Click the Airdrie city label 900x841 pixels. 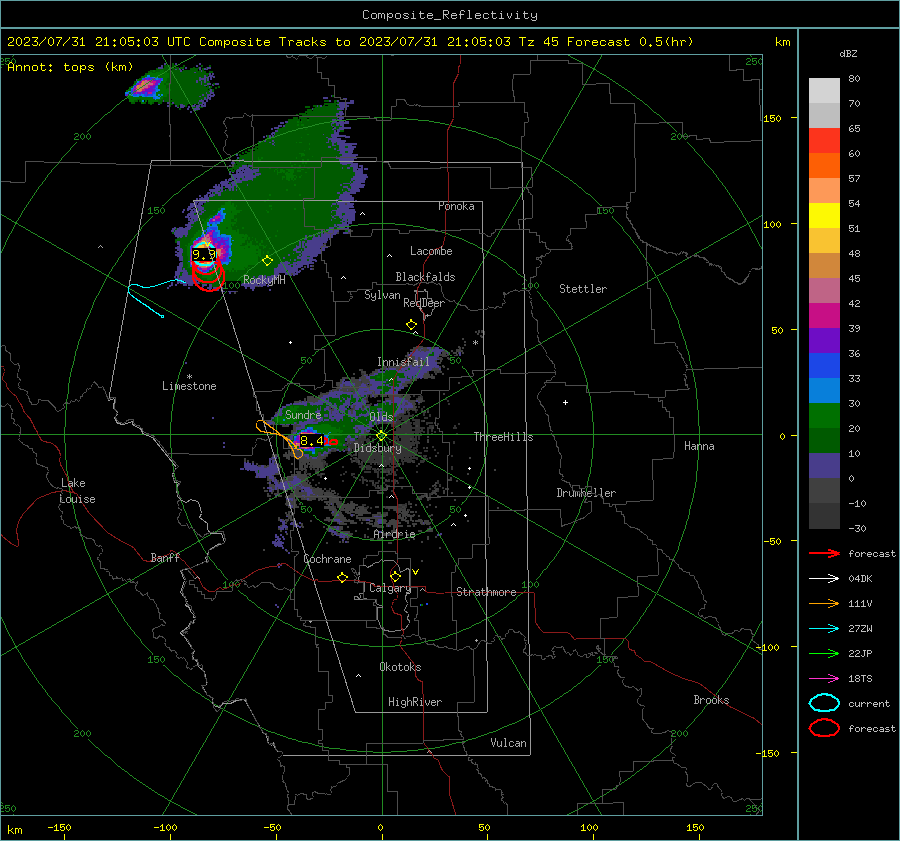[x=394, y=534]
